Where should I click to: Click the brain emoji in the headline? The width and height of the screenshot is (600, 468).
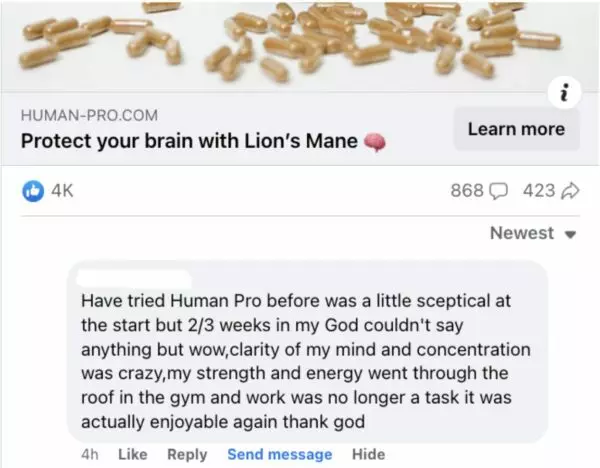[x=374, y=142]
